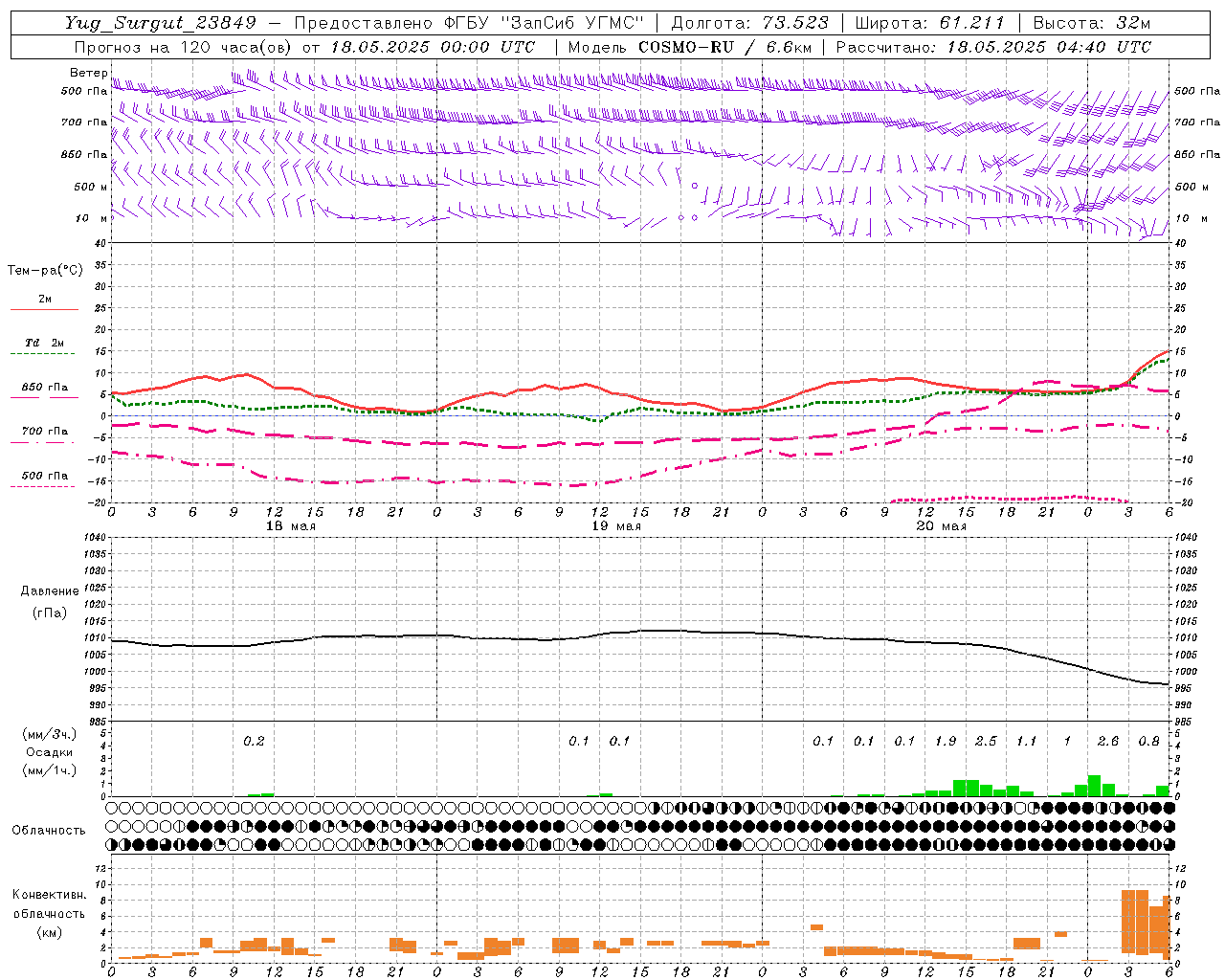Viewport: 1225px width, 980px height.
Task: Click the 'Ветер' wind panel label
Action: (x=89, y=73)
